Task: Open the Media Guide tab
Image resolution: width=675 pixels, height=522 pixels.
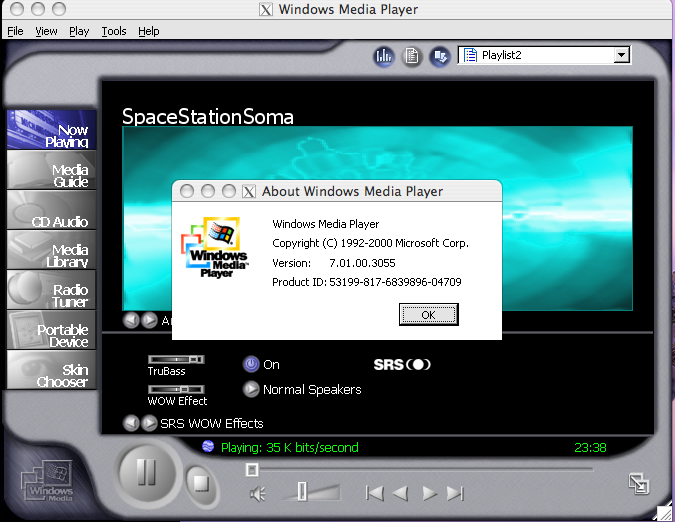Action: 52,170
